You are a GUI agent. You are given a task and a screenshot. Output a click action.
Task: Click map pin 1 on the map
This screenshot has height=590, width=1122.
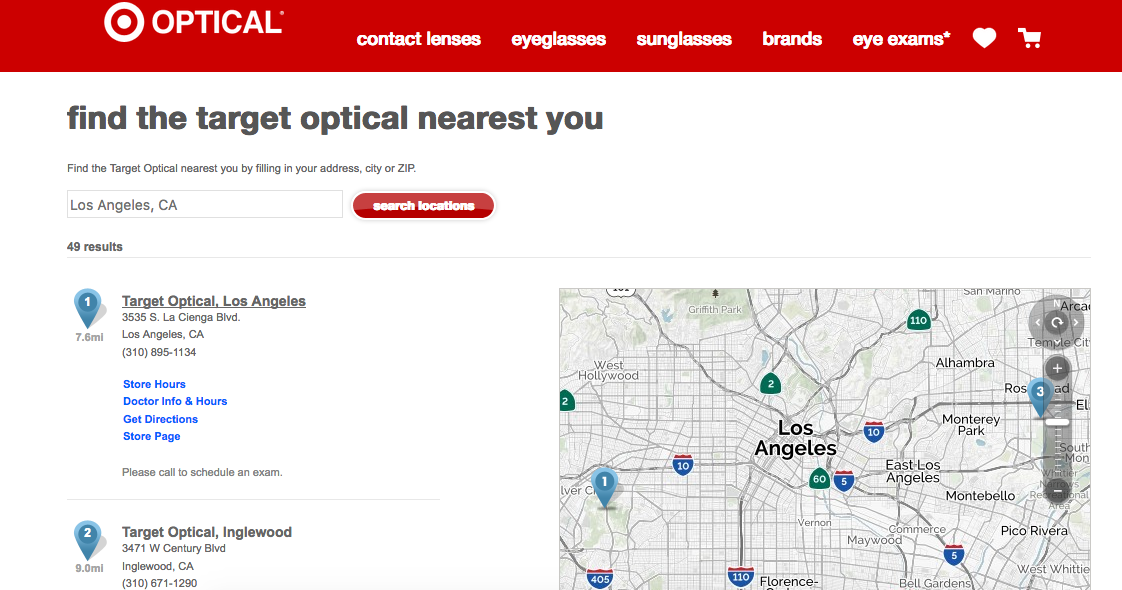pos(605,487)
